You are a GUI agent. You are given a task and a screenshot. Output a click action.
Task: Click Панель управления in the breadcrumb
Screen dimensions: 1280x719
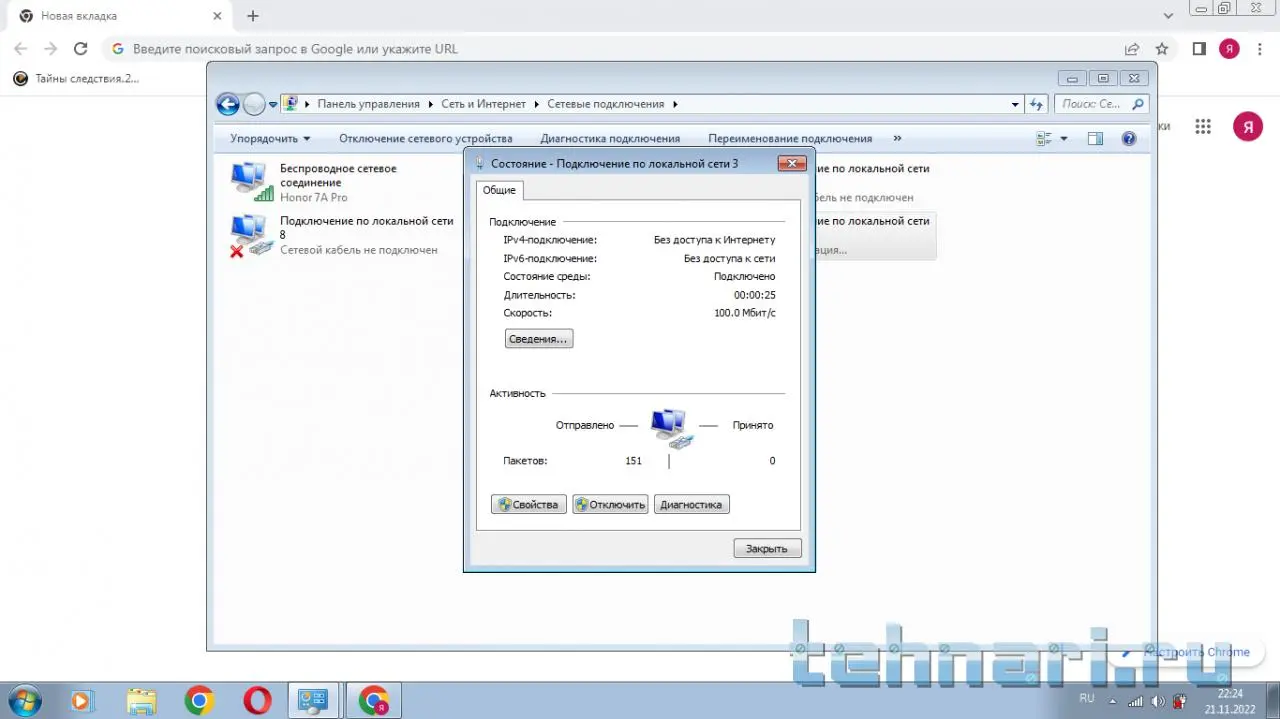(x=369, y=104)
